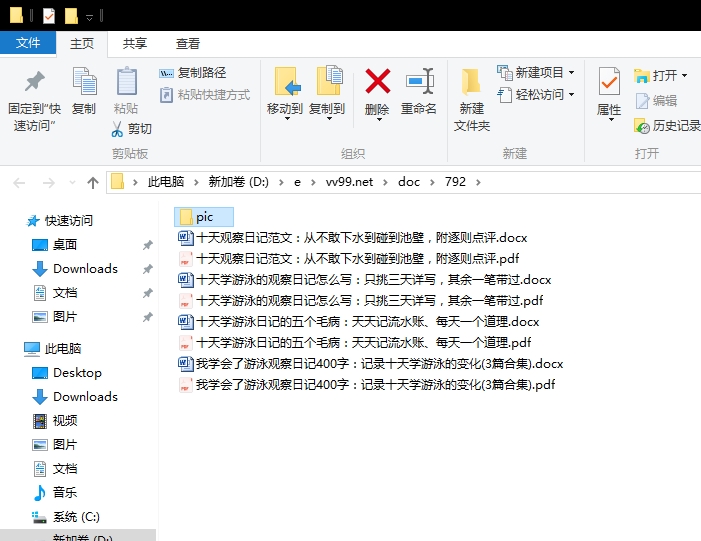Delete item with red X 删除
This screenshot has height=541, width=701.
click(377, 94)
